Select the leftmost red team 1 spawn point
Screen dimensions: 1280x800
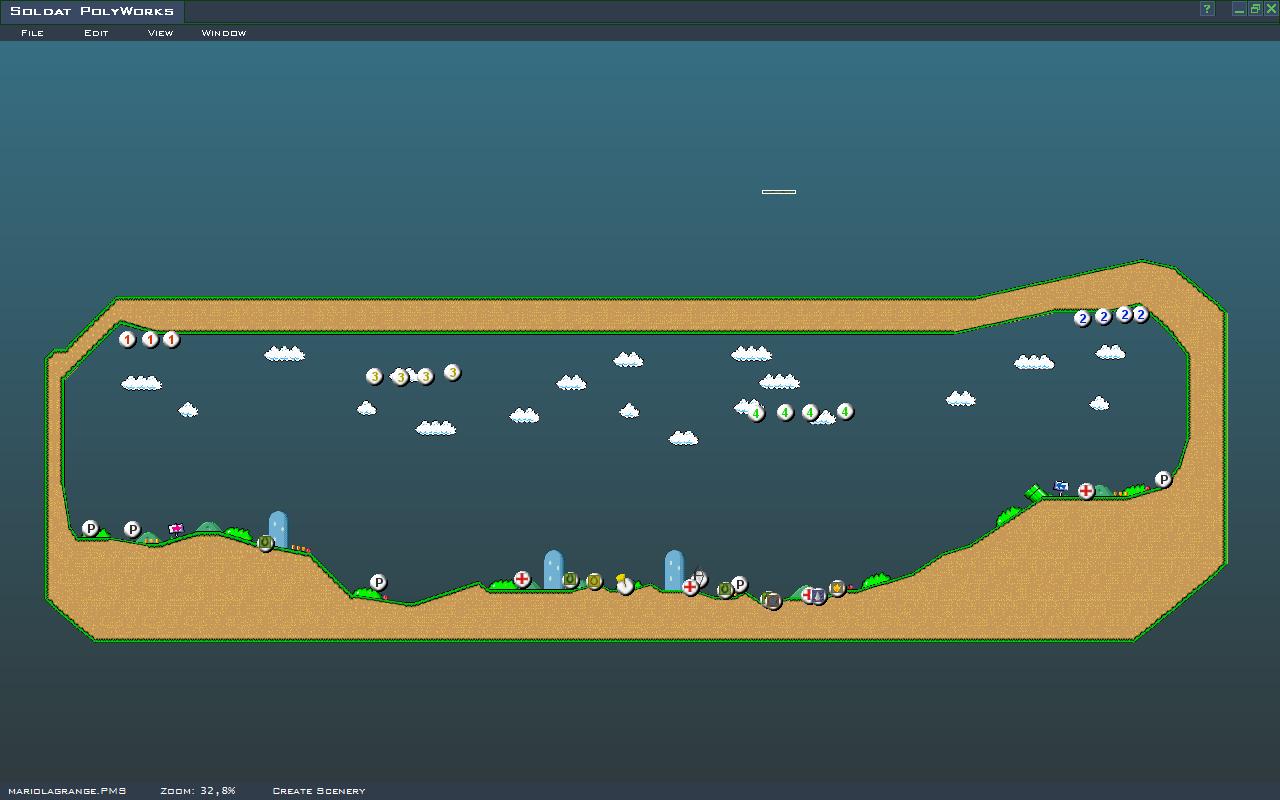(127, 339)
